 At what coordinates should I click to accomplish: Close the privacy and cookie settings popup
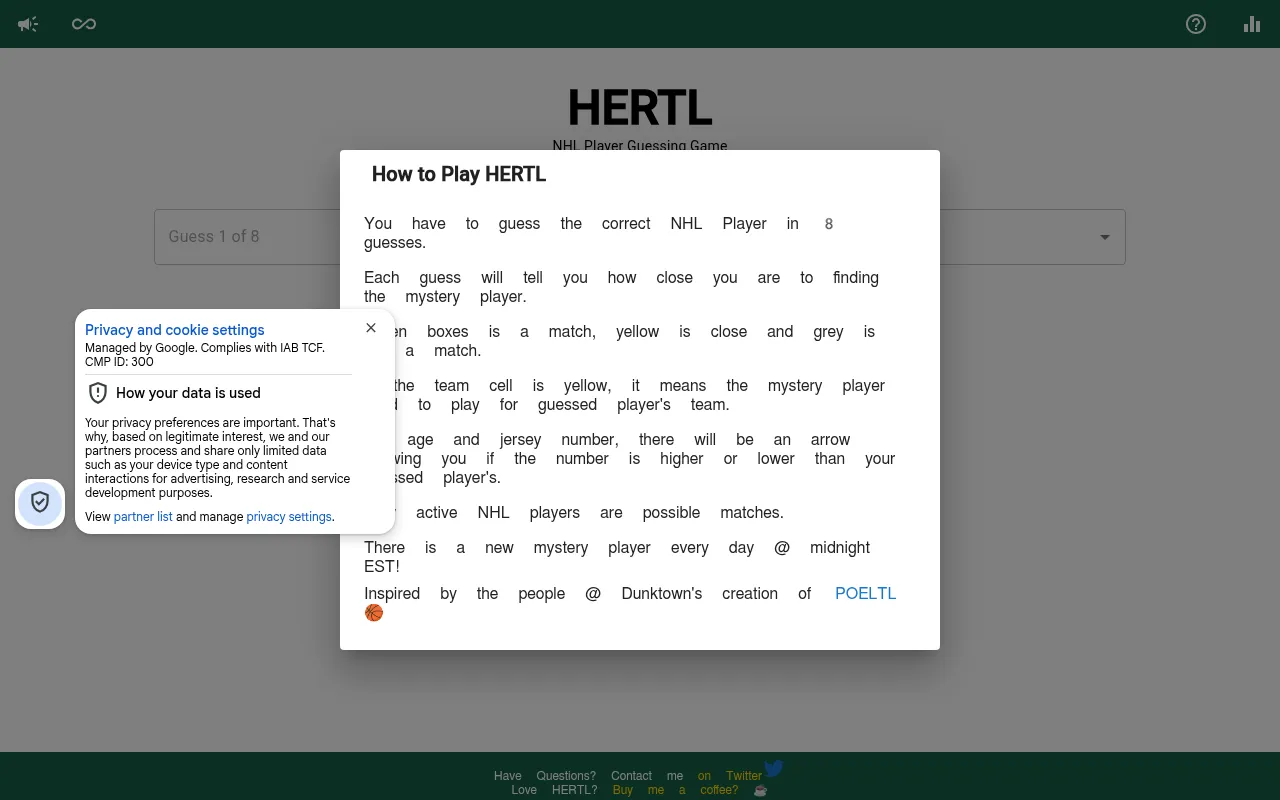point(371,328)
